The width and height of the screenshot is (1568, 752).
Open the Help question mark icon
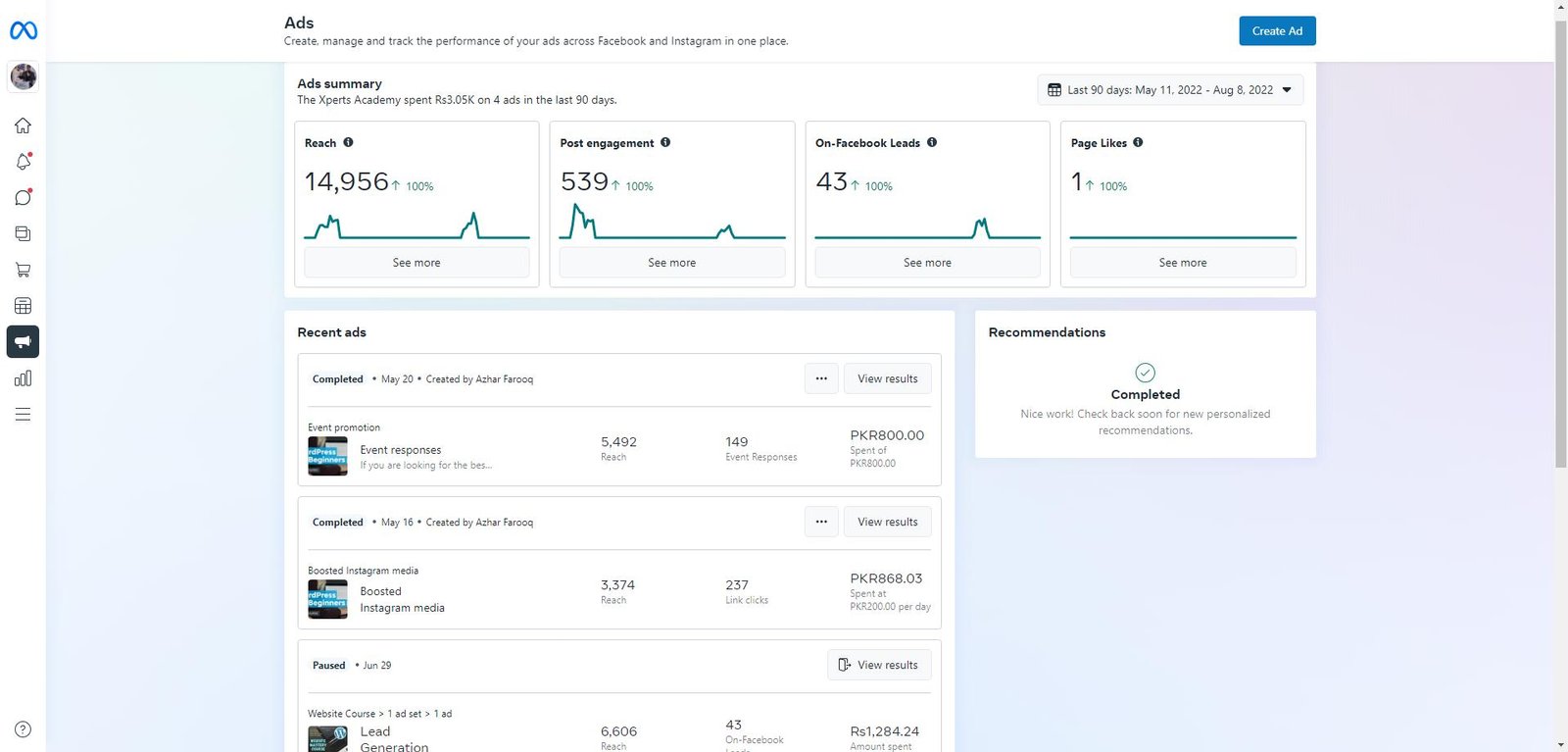coord(23,729)
